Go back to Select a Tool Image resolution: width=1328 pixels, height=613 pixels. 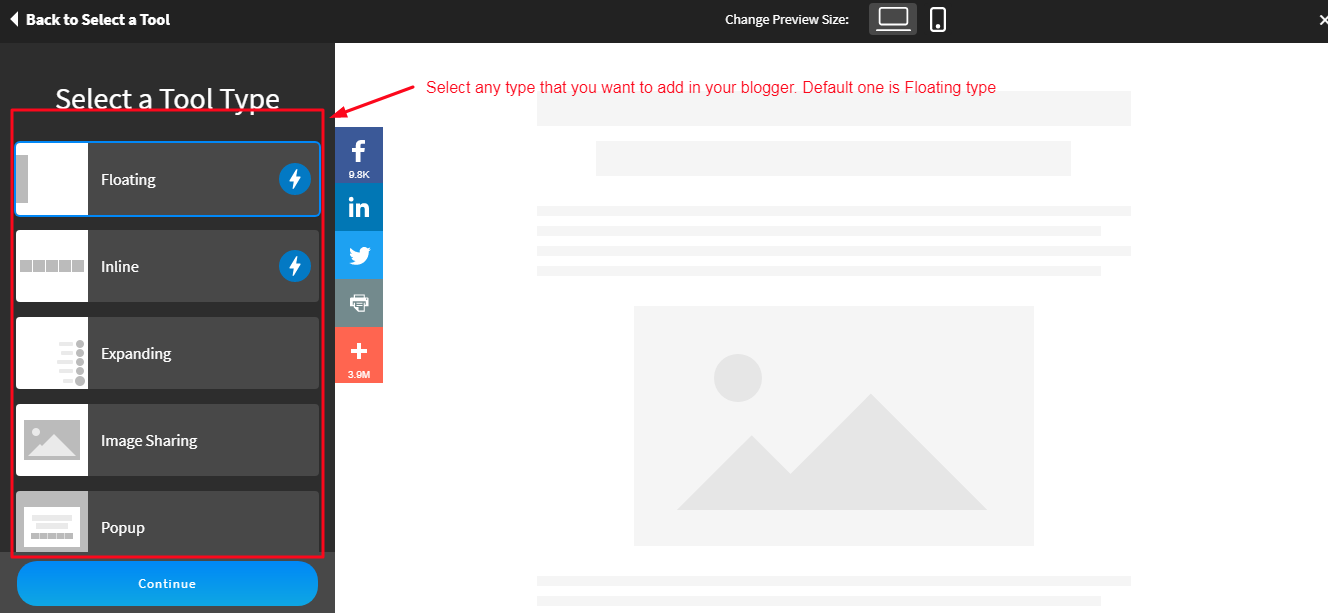(x=90, y=20)
